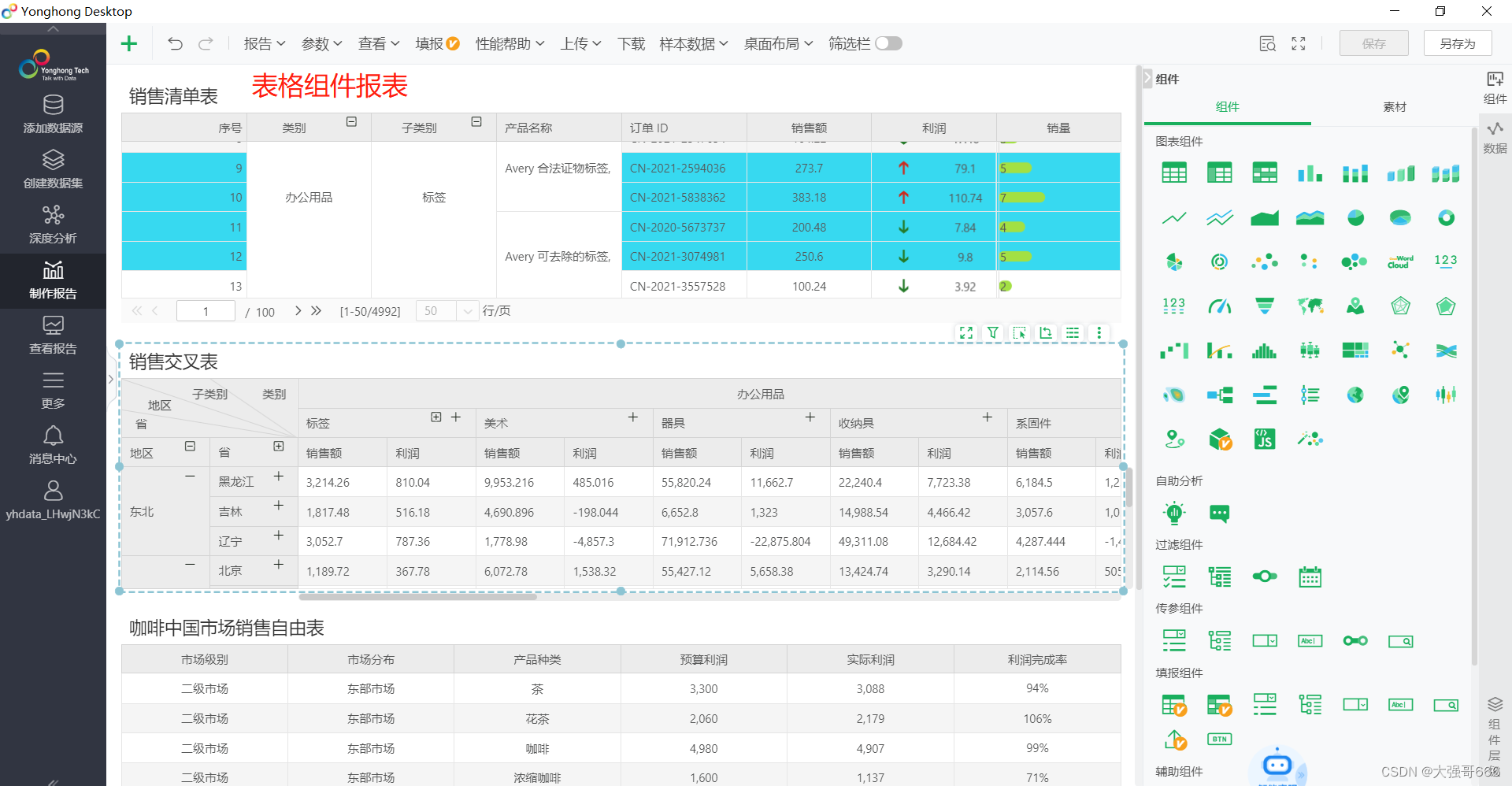Image resolution: width=1512 pixels, height=786 pixels.
Task: Select the table chart component icon
Action: coord(1174,172)
